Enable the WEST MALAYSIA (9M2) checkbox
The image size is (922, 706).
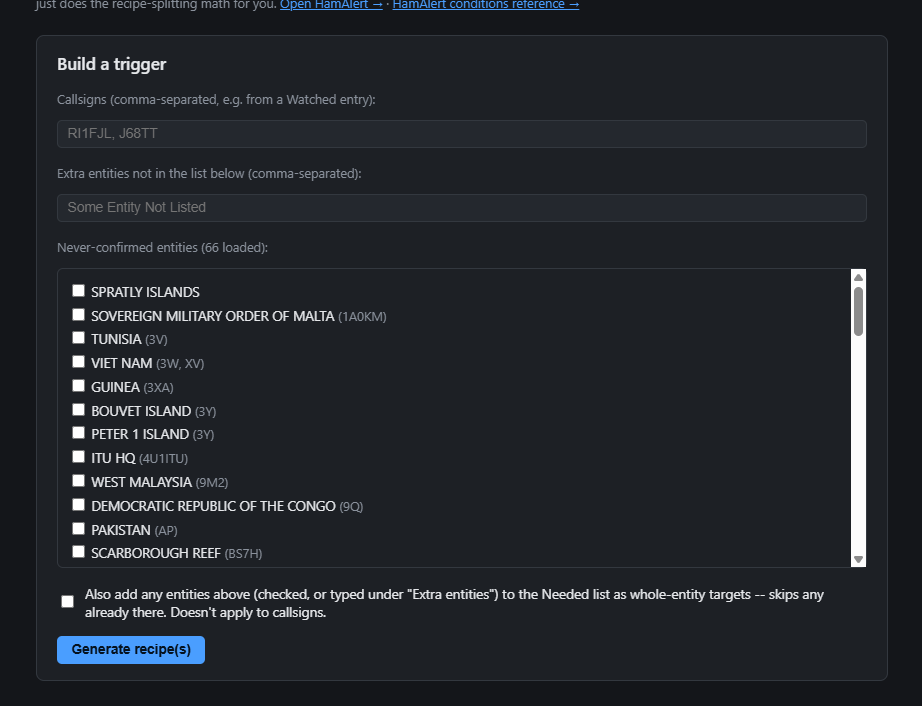78,481
